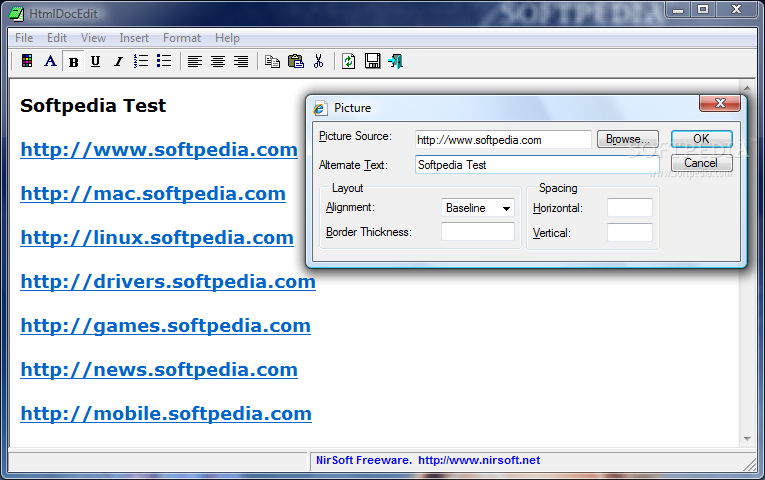Click the paste clipboard icon

(296, 61)
